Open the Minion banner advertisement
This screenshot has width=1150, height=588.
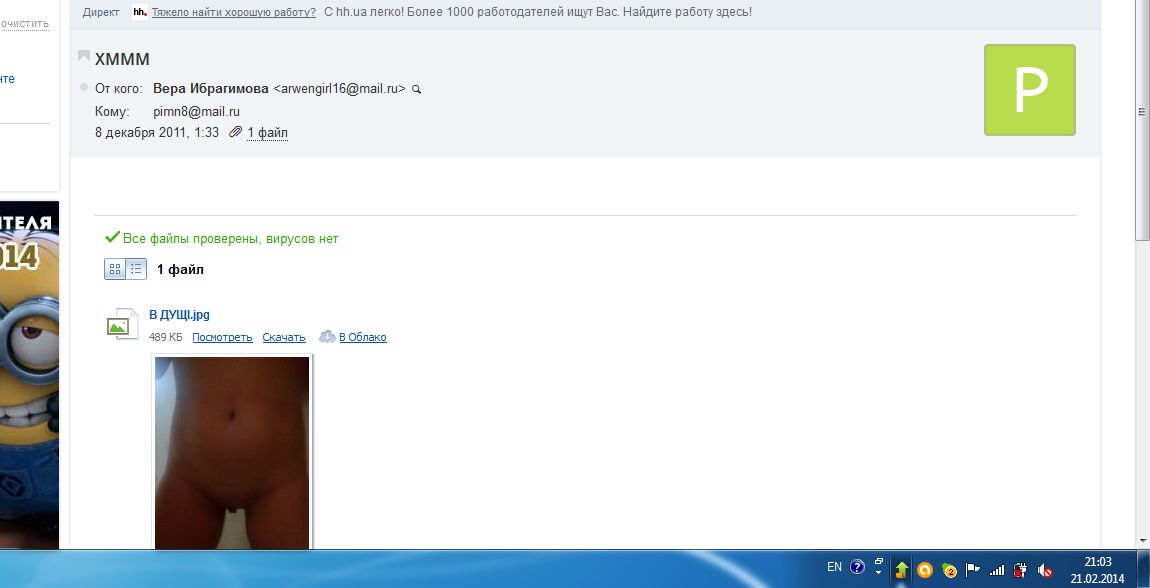(x=29, y=375)
